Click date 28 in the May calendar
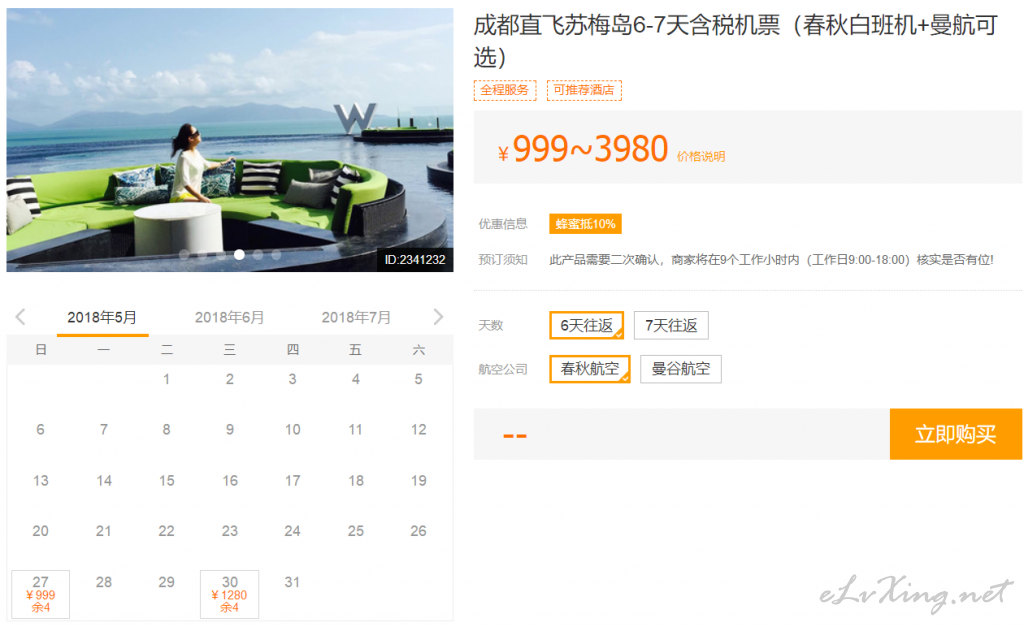Image resolution: width=1024 pixels, height=627 pixels. (x=104, y=582)
